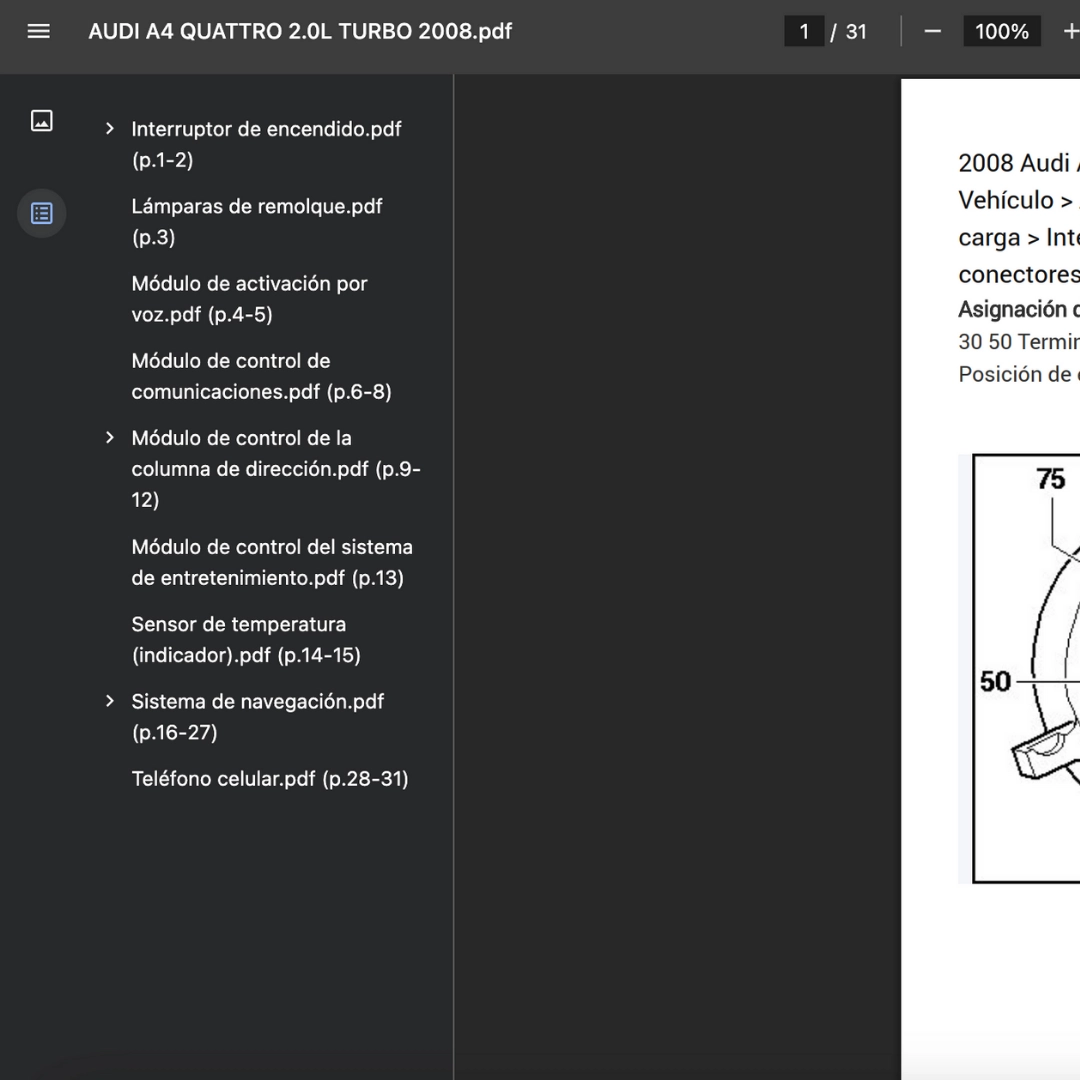Open Módulo de control de la columna bookmark
Viewport: 1080px width, 1080px height.
coord(275,468)
